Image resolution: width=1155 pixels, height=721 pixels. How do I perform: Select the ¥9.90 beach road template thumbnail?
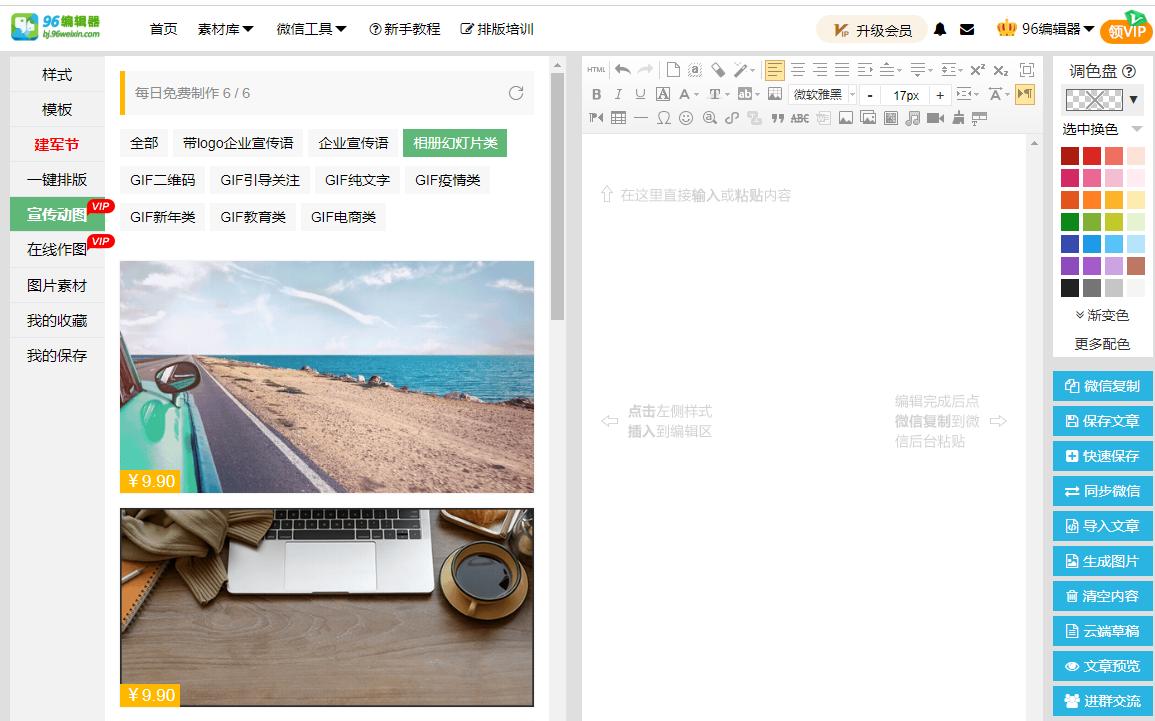pos(327,377)
